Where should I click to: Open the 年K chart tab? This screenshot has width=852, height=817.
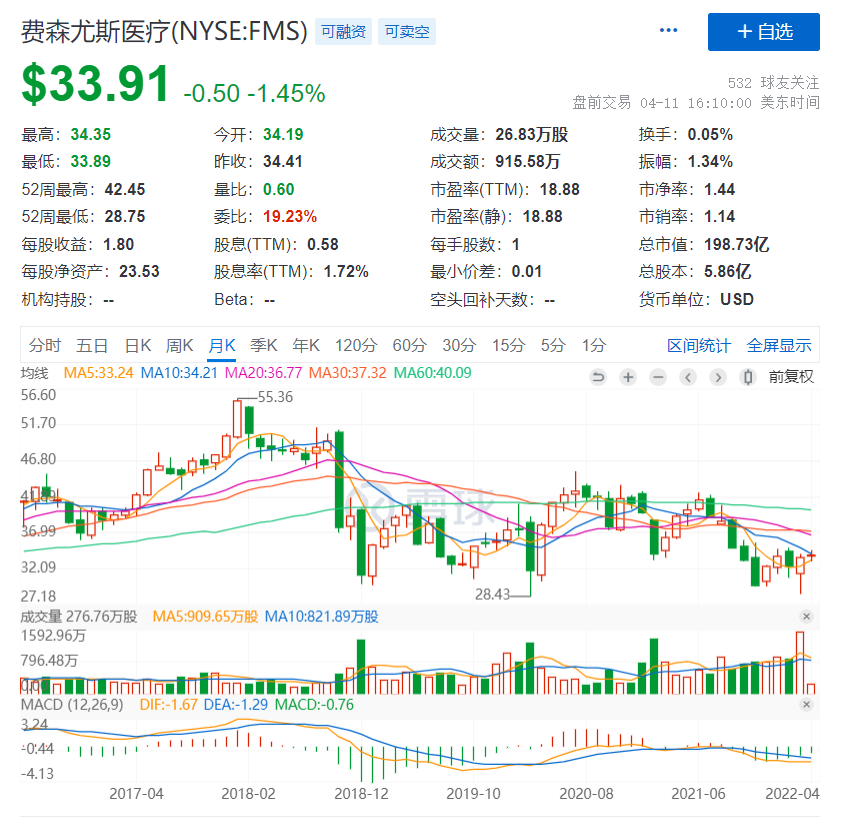306,345
